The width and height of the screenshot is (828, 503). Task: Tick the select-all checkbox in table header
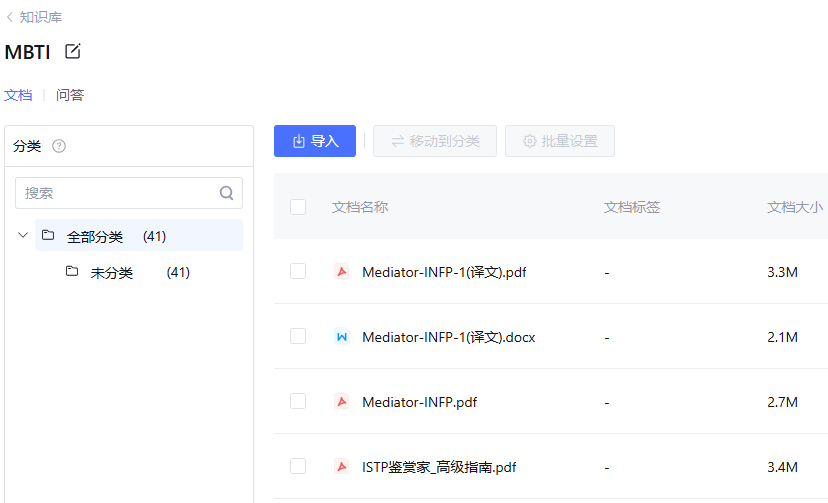click(x=298, y=207)
